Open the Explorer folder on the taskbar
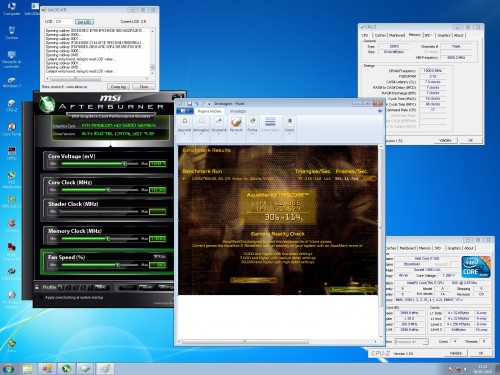500x375 pixels. point(28,369)
